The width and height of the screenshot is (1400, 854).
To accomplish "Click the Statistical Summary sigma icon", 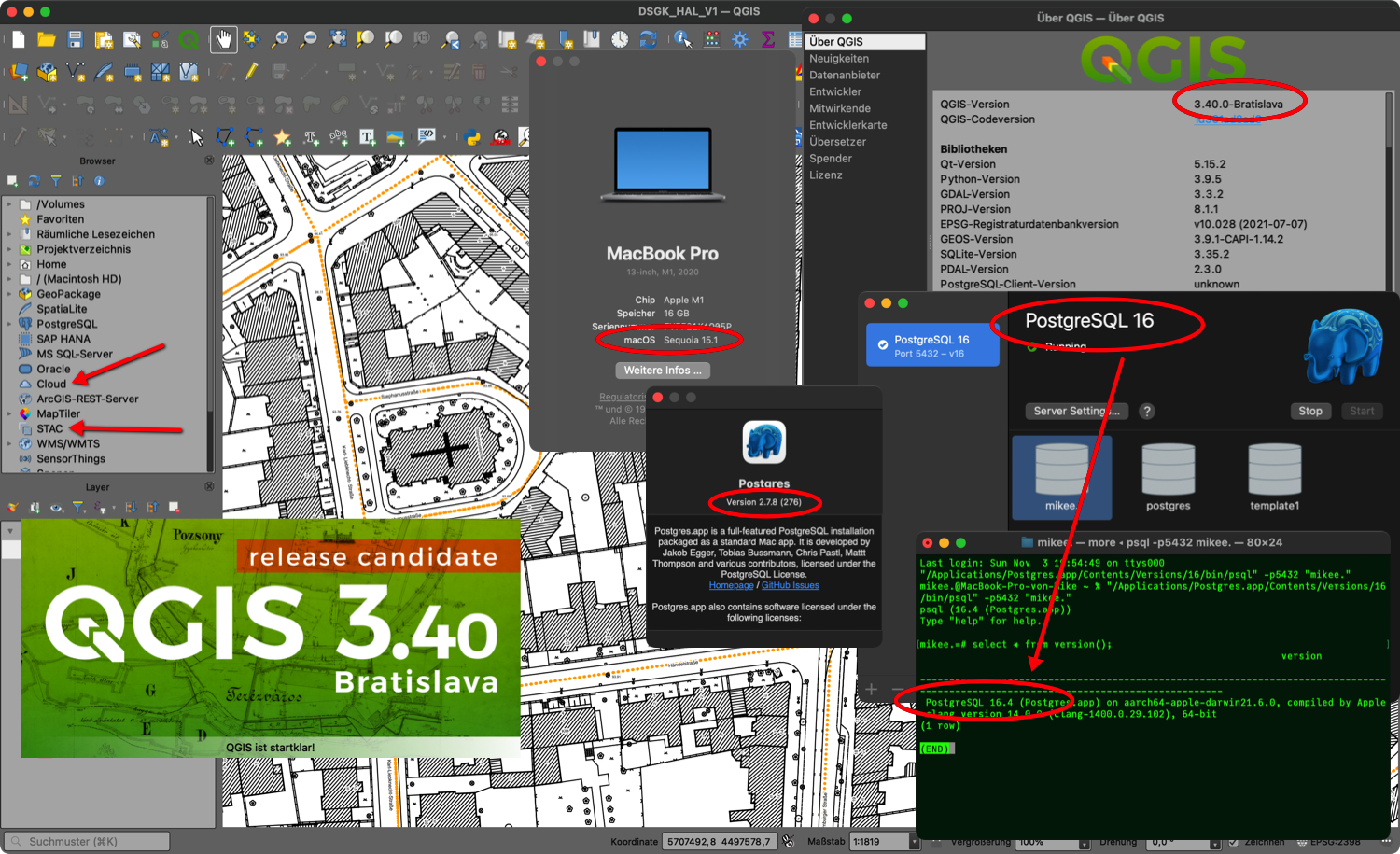I will click(x=768, y=39).
